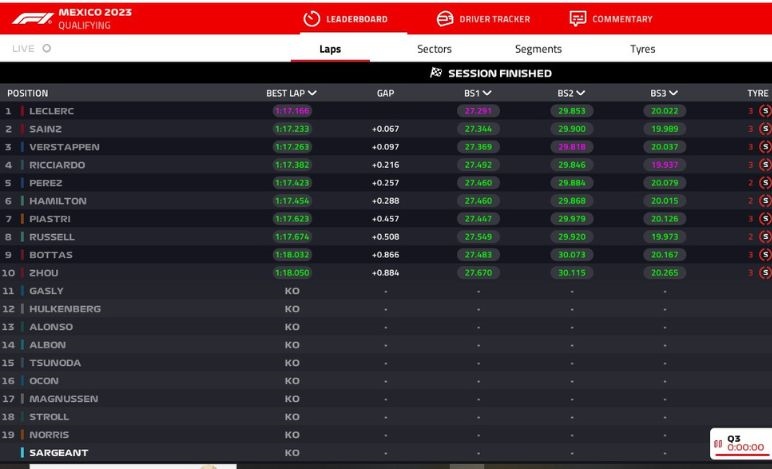This screenshot has height=469, width=772.
Task: Select Verstappen's row in leaderboard
Action: 64,147
